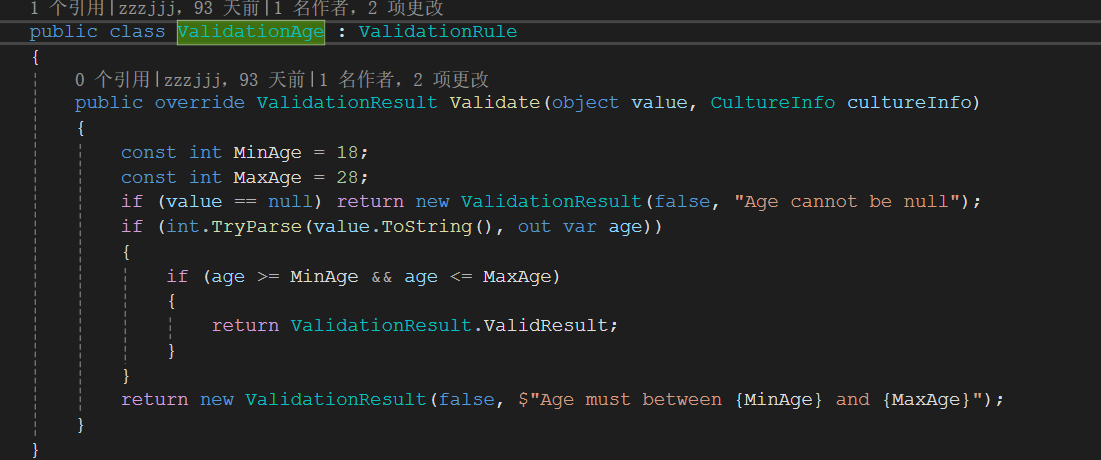Click the Validate method name
Viewport: 1101px width, 460px height.
click(494, 103)
